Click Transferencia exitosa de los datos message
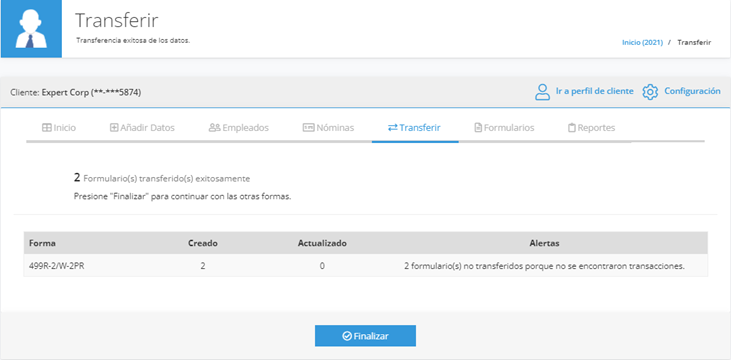The width and height of the screenshot is (731, 360). coord(133,41)
